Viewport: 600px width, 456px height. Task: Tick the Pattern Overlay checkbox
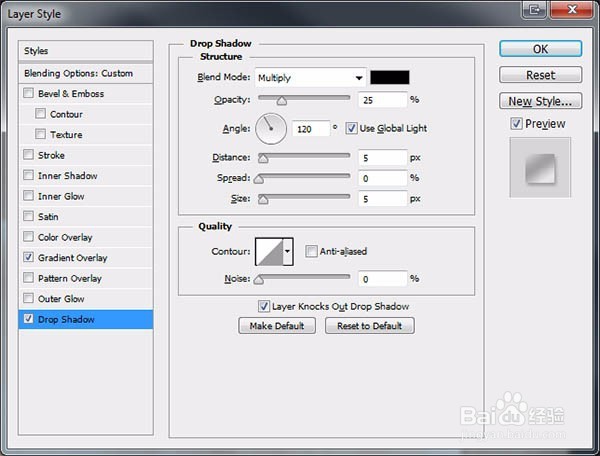[x=28, y=277]
